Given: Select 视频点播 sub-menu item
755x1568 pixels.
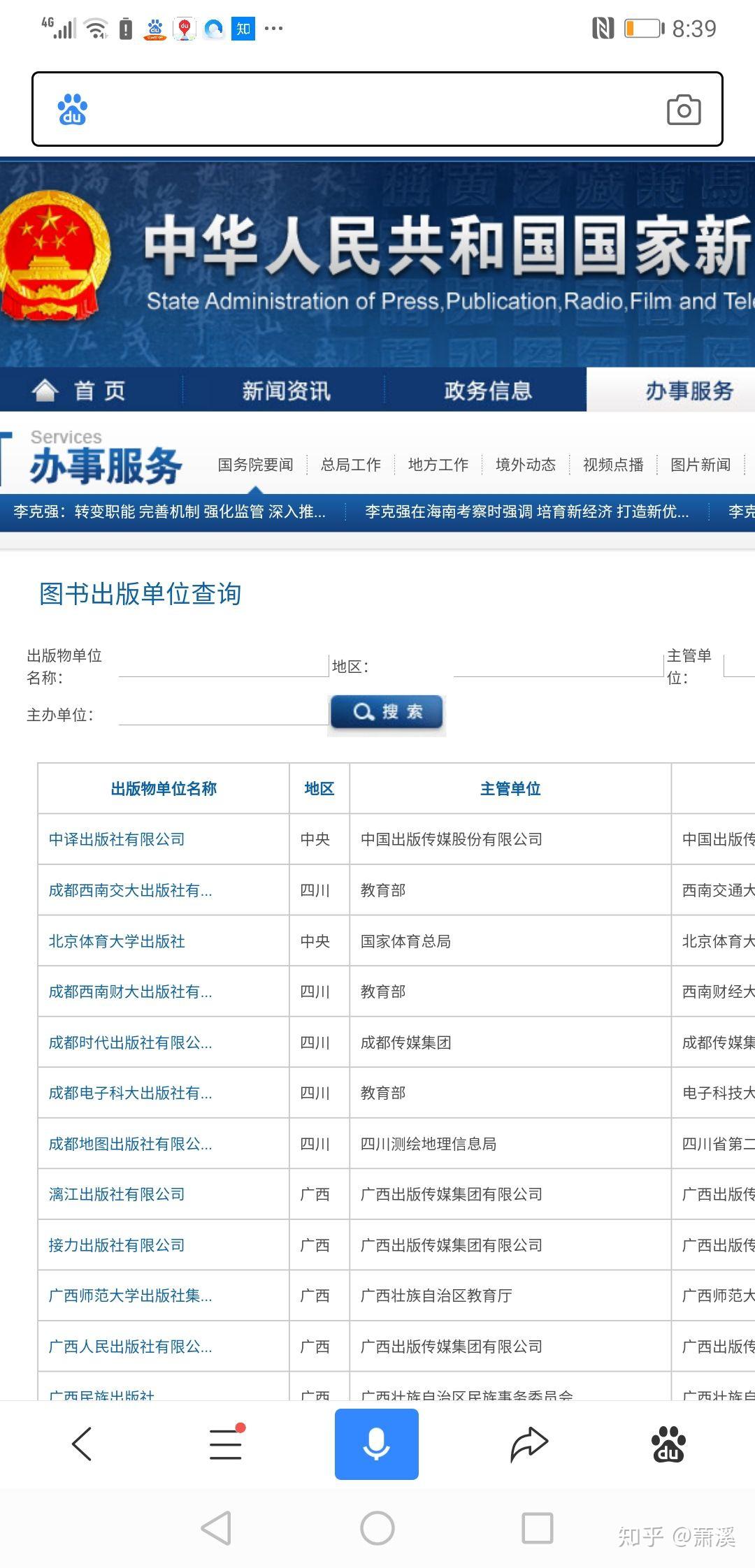Looking at the screenshot, I should click(613, 465).
